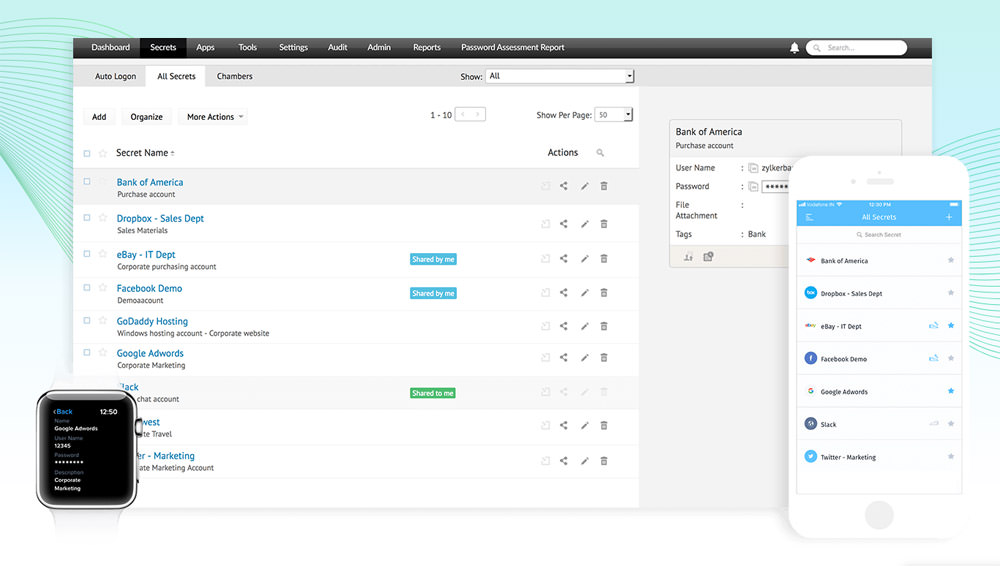Open the Tools menu
The image size is (1000, 566).
(247, 47)
